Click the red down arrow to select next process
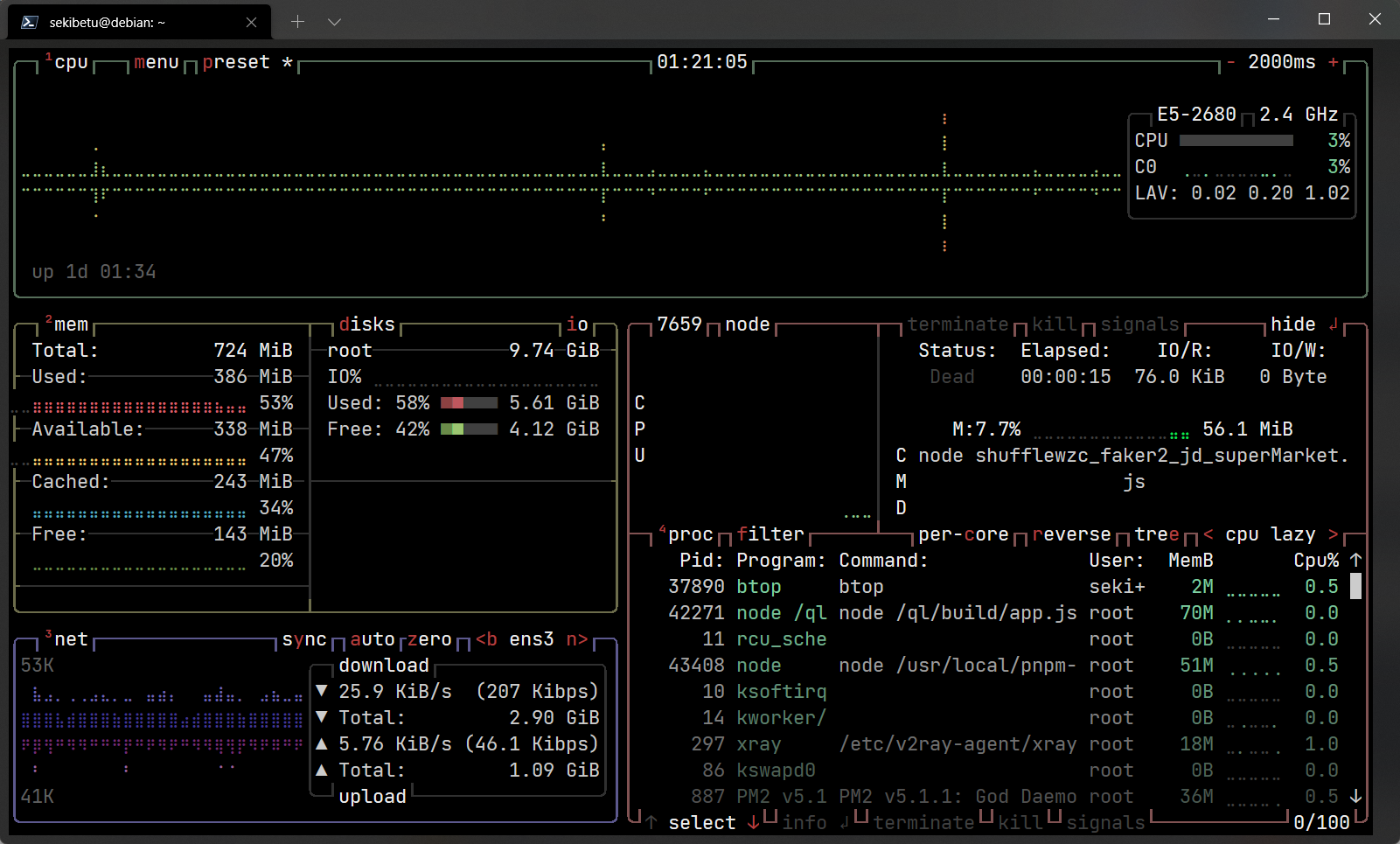The image size is (1400, 844). point(754,822)
